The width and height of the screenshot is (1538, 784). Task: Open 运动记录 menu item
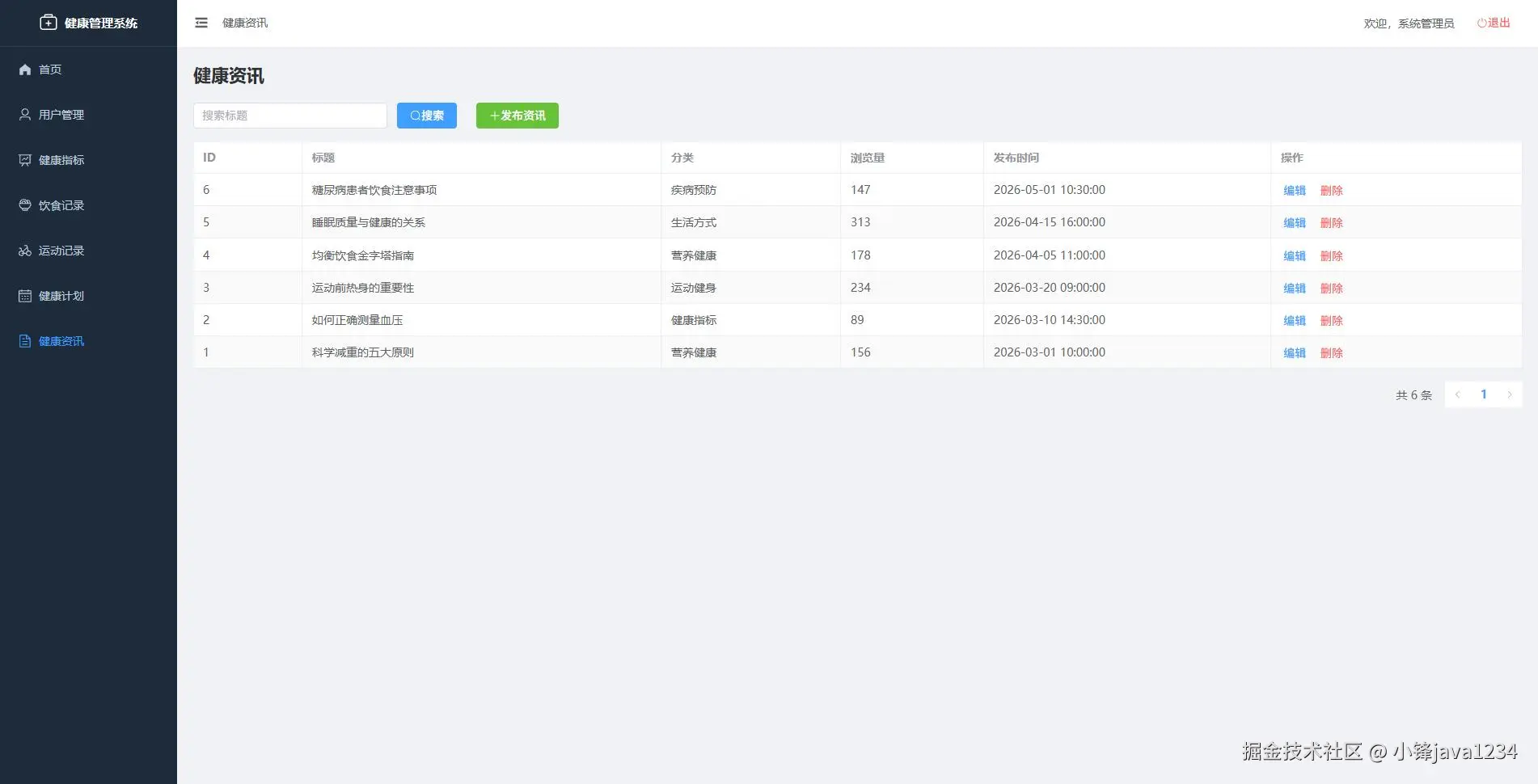[88, 251]
